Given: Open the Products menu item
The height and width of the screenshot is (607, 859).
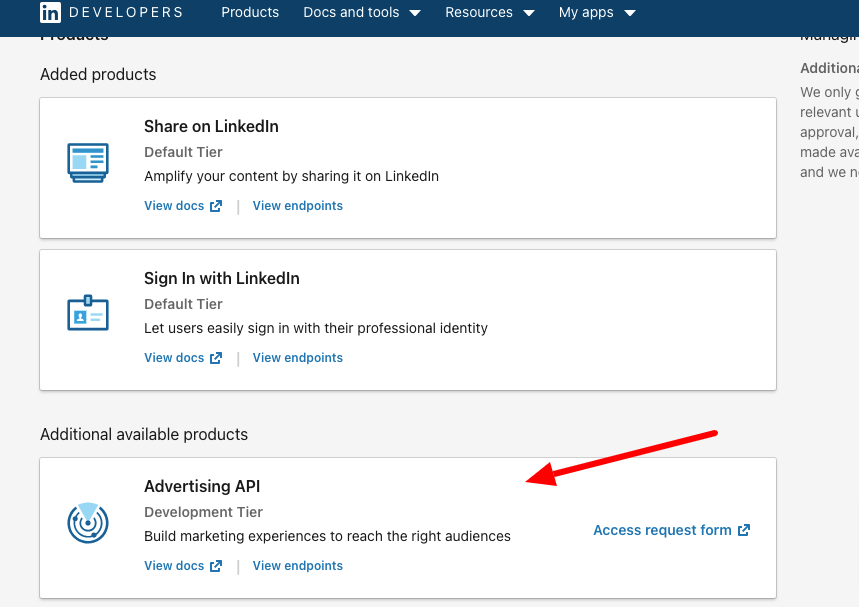Looking at the screenshot, I should pos(250,12).
